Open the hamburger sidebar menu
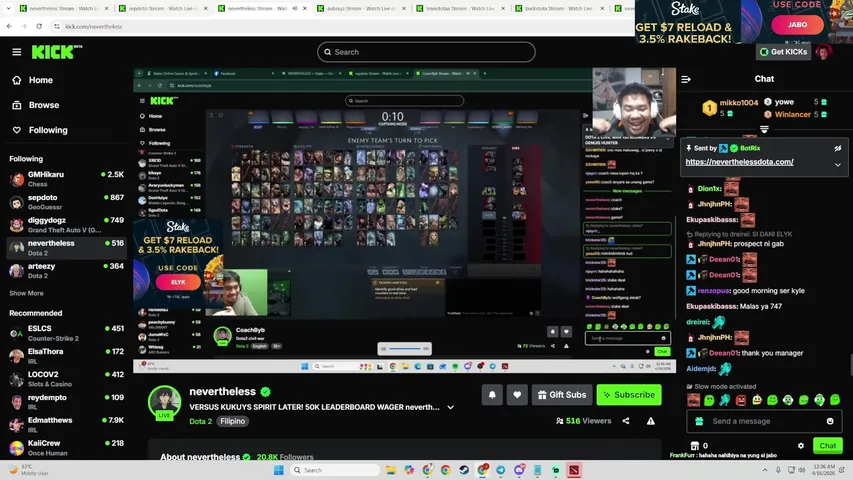 click(x=16, y=52)
